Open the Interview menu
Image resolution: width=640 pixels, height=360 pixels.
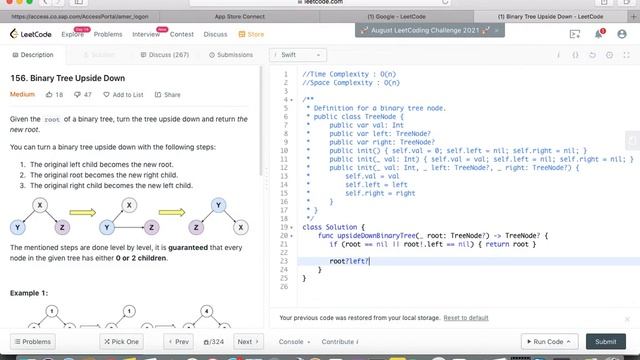click(146, 34)
